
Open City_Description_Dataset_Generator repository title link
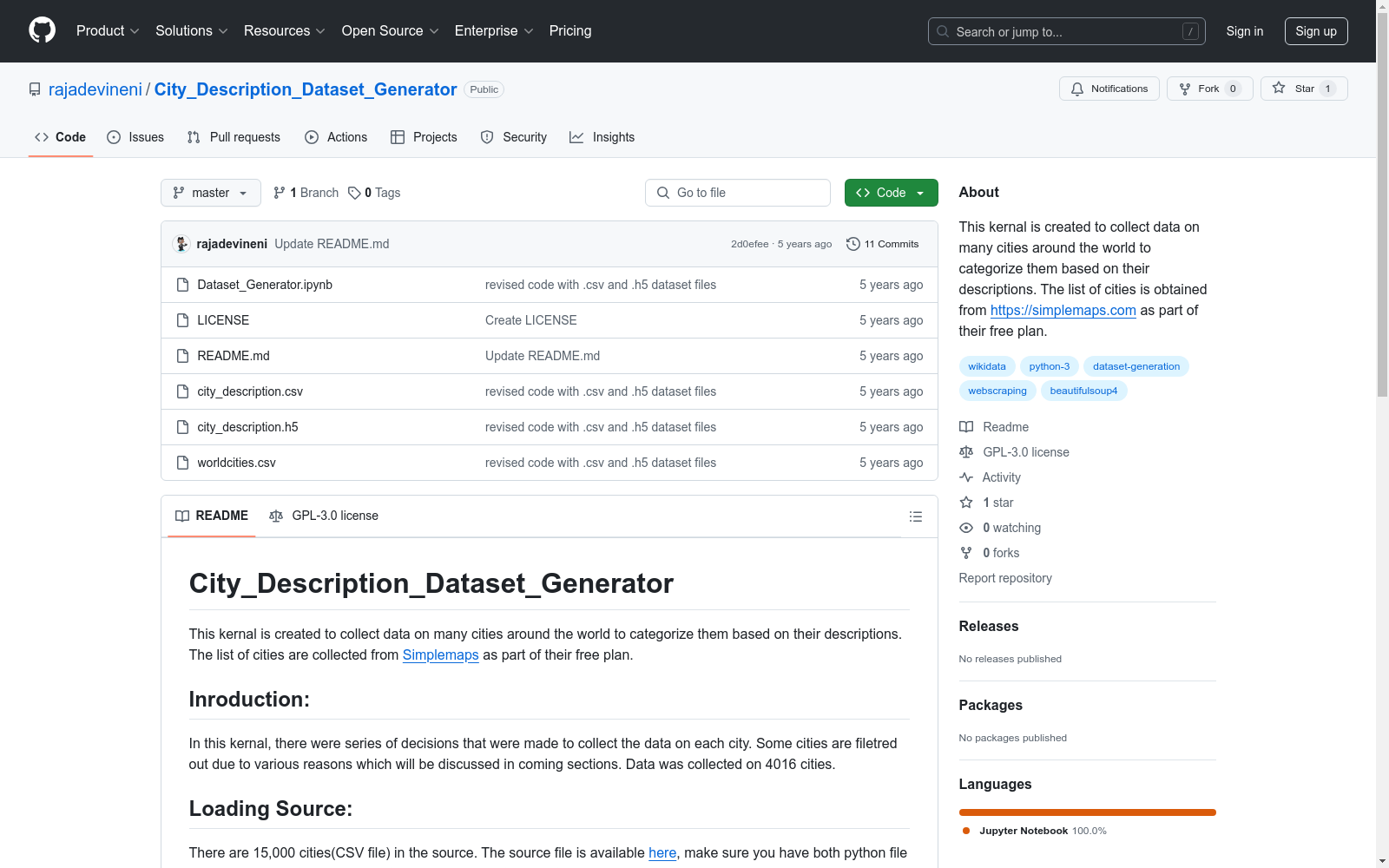306,89
